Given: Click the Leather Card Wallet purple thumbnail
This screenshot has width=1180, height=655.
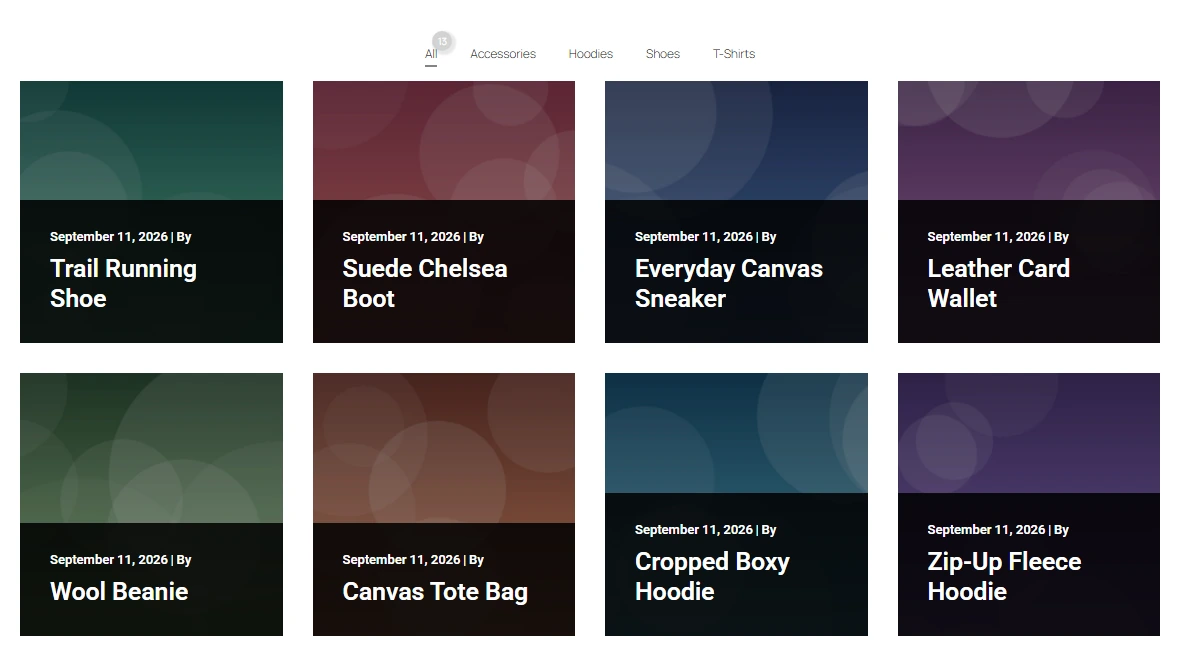Looking at the screenshot, I should click(x=1029, y=141).
